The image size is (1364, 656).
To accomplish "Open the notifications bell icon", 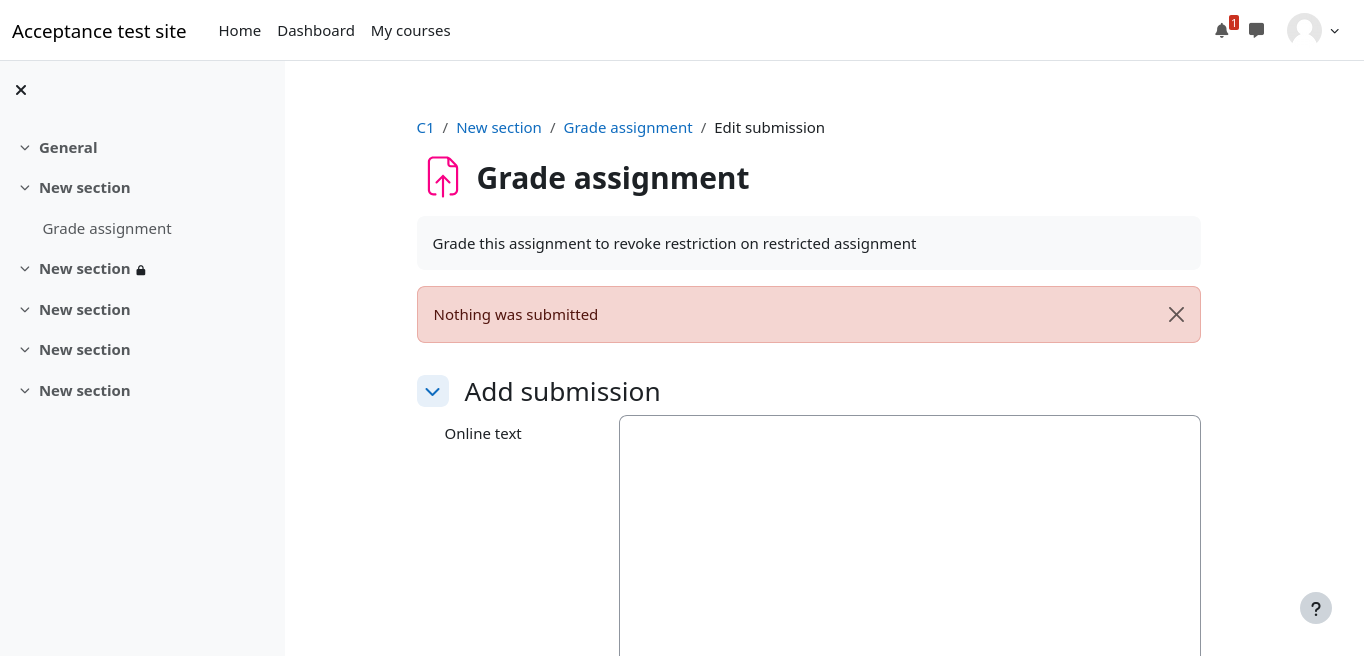I will [x=1221, y=31].
